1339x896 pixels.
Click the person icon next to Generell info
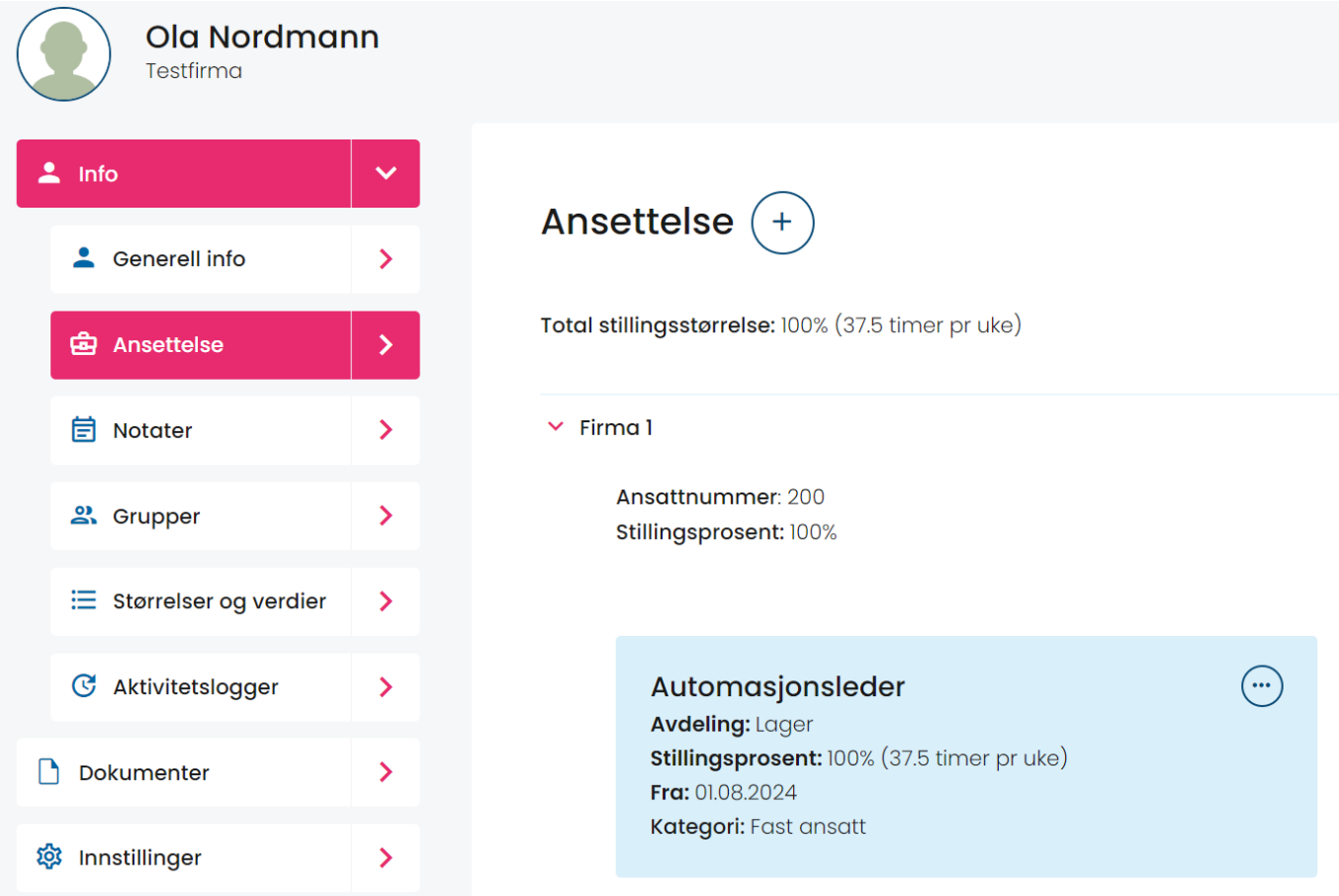[x=84, y=258]
